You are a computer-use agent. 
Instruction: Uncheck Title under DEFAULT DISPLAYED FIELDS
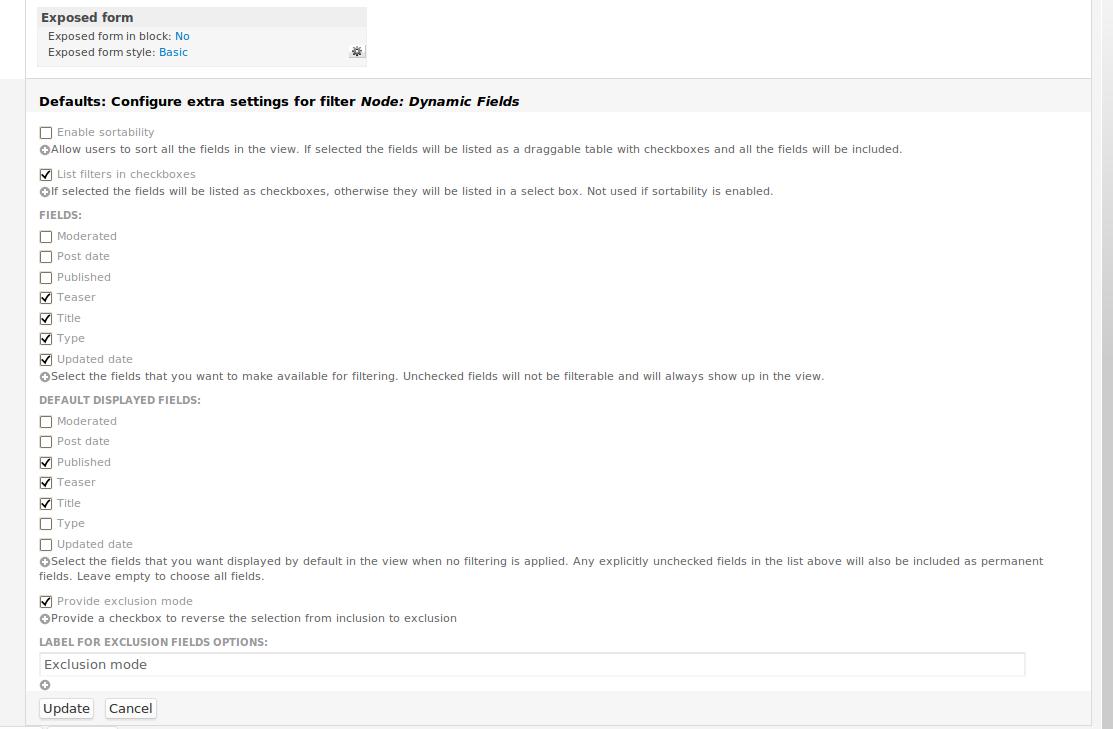click(x=46, y=504)
